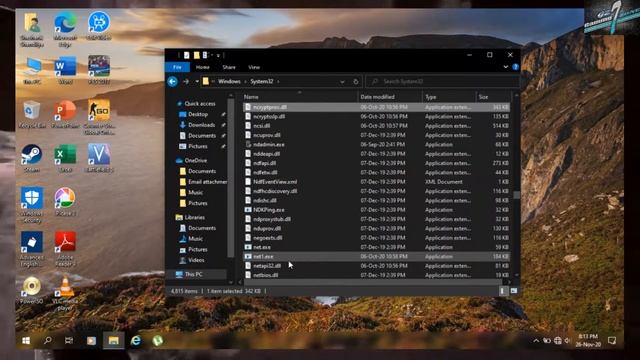The width and height of the screenshot is (640, 360).
Task: Open the Home ribbon tab
Action: pyautogui.click(x=202, y=67)
